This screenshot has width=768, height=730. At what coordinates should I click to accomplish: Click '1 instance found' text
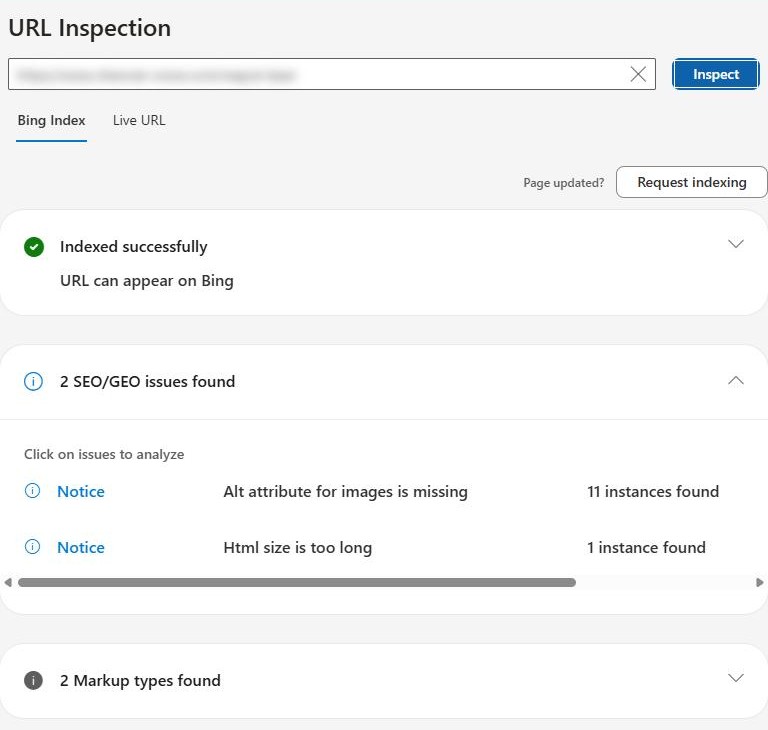[x=646, y=547]
